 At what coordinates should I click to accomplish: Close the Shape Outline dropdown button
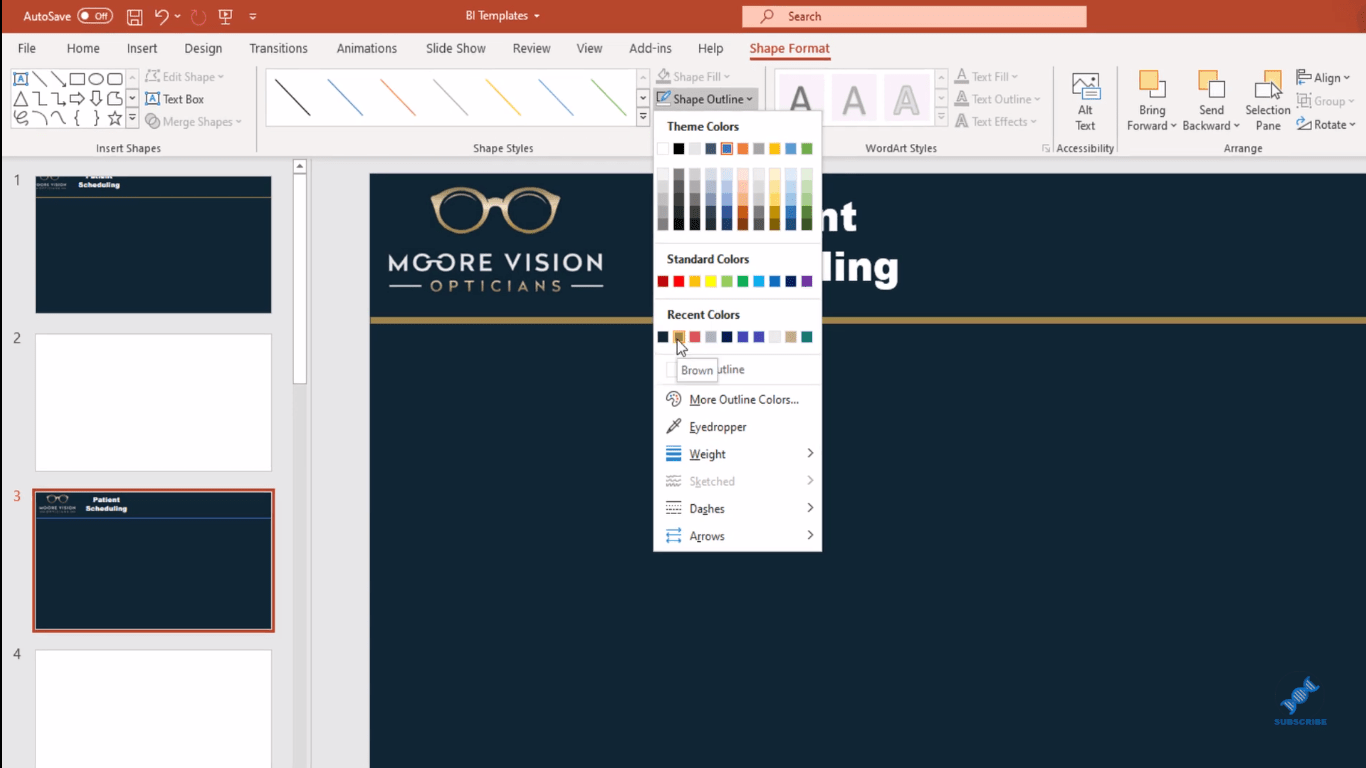706,99
